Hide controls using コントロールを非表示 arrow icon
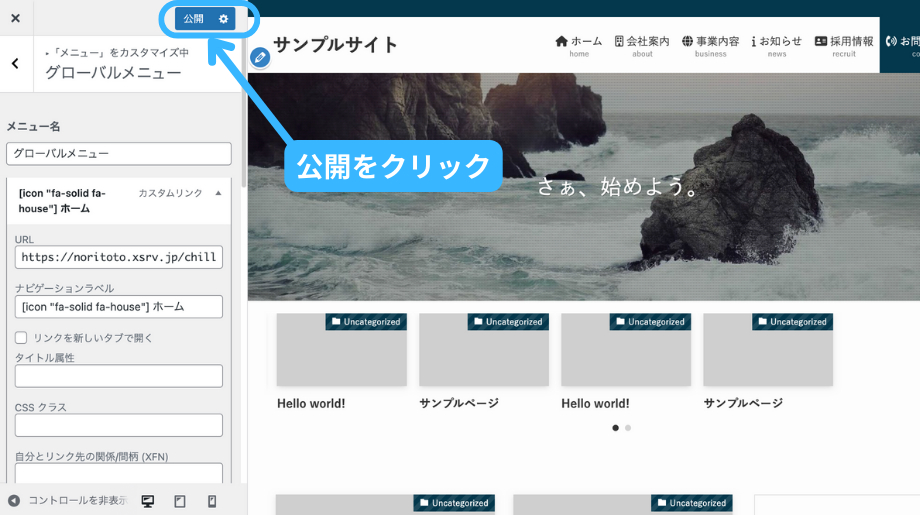The height and width of the screenshot is (515, 920). coord(14,501)
